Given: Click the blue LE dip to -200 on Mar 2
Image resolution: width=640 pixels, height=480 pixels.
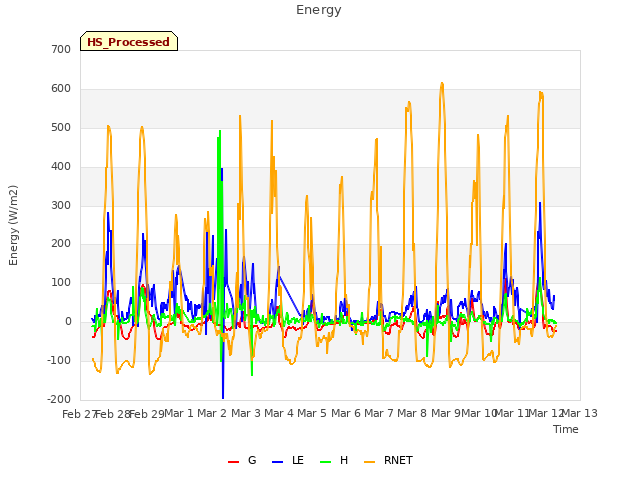Looking at the screenshot, I should 223,397.
